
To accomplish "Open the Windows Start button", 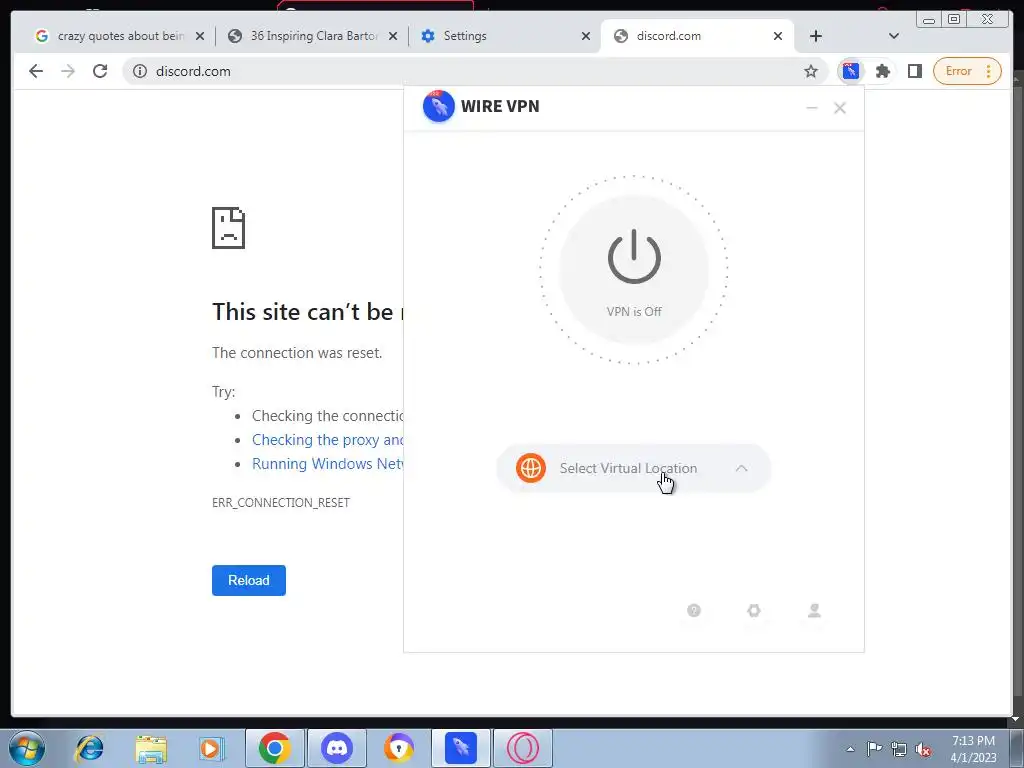I will [x=27, y=748].
